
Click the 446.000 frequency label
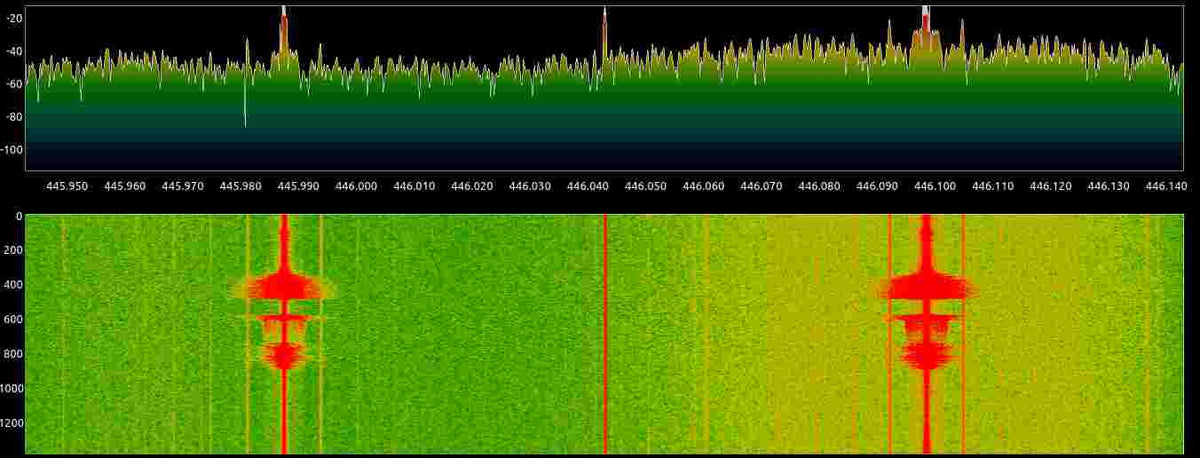[x=357, y=186]
